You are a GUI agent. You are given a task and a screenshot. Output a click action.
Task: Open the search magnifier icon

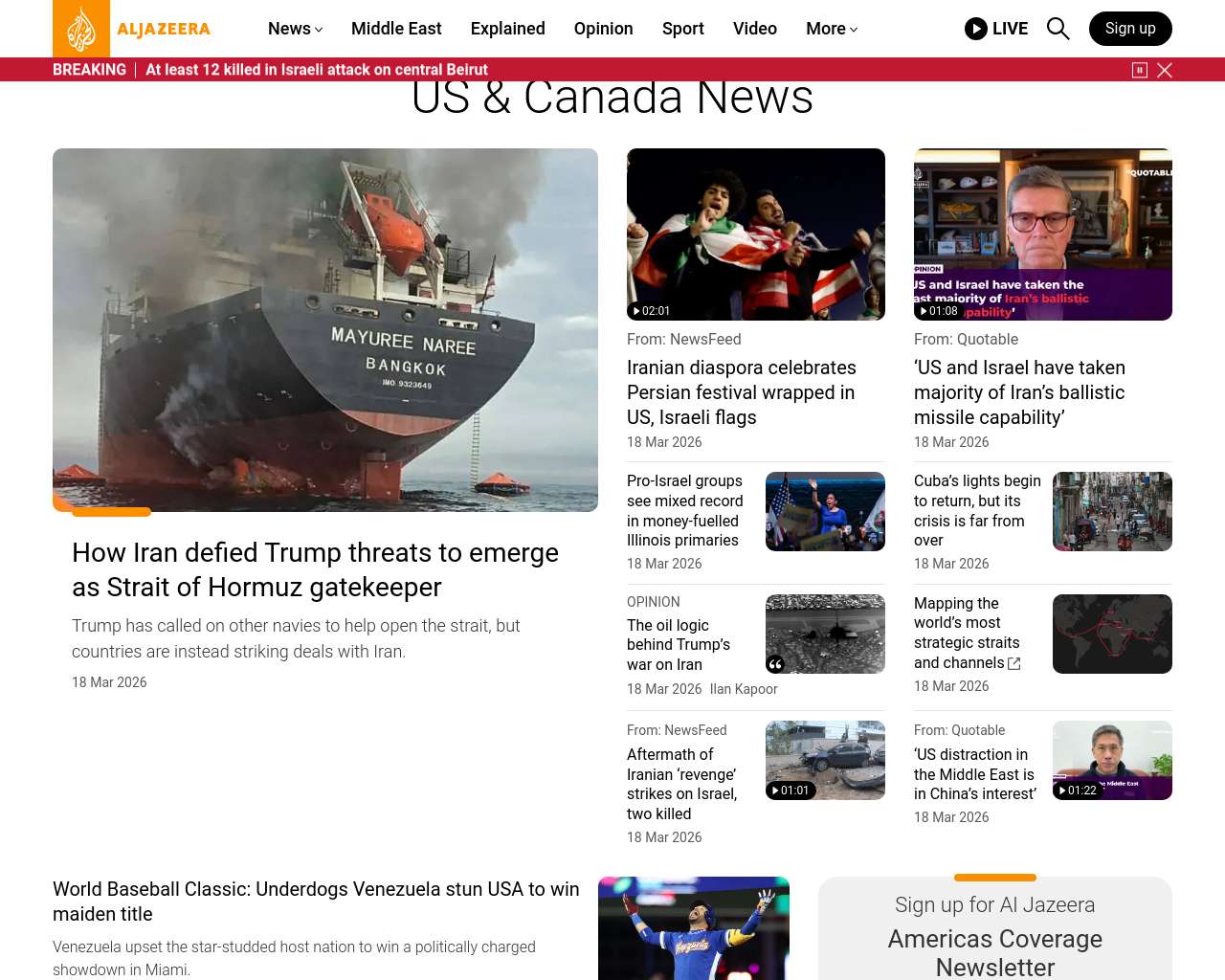(1058, 29)
